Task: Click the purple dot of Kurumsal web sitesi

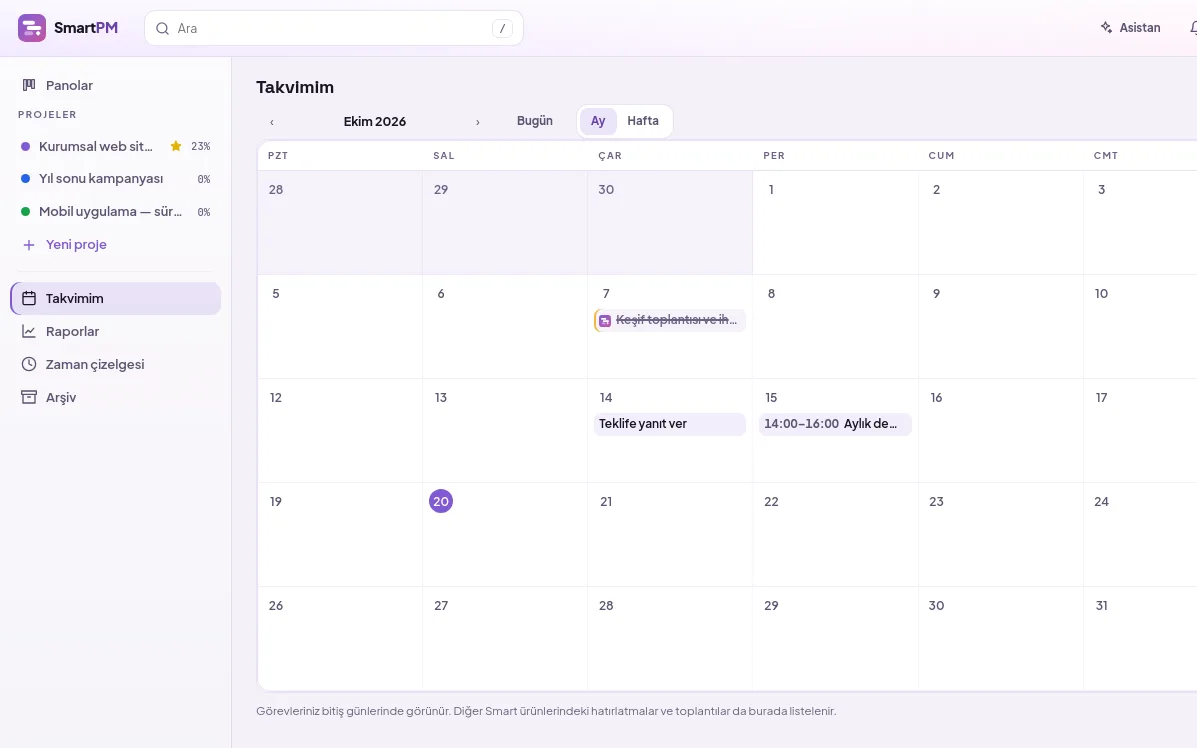Action: [25, 146]
